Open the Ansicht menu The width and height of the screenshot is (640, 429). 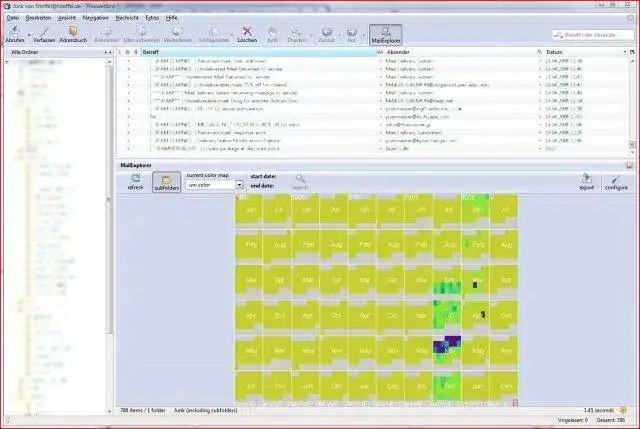[67, 18]
